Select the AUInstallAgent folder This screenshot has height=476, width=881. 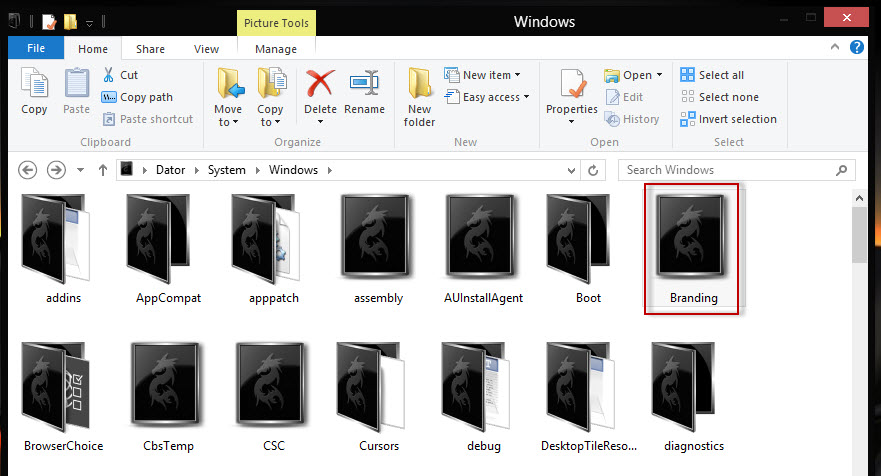click(483, 250)
